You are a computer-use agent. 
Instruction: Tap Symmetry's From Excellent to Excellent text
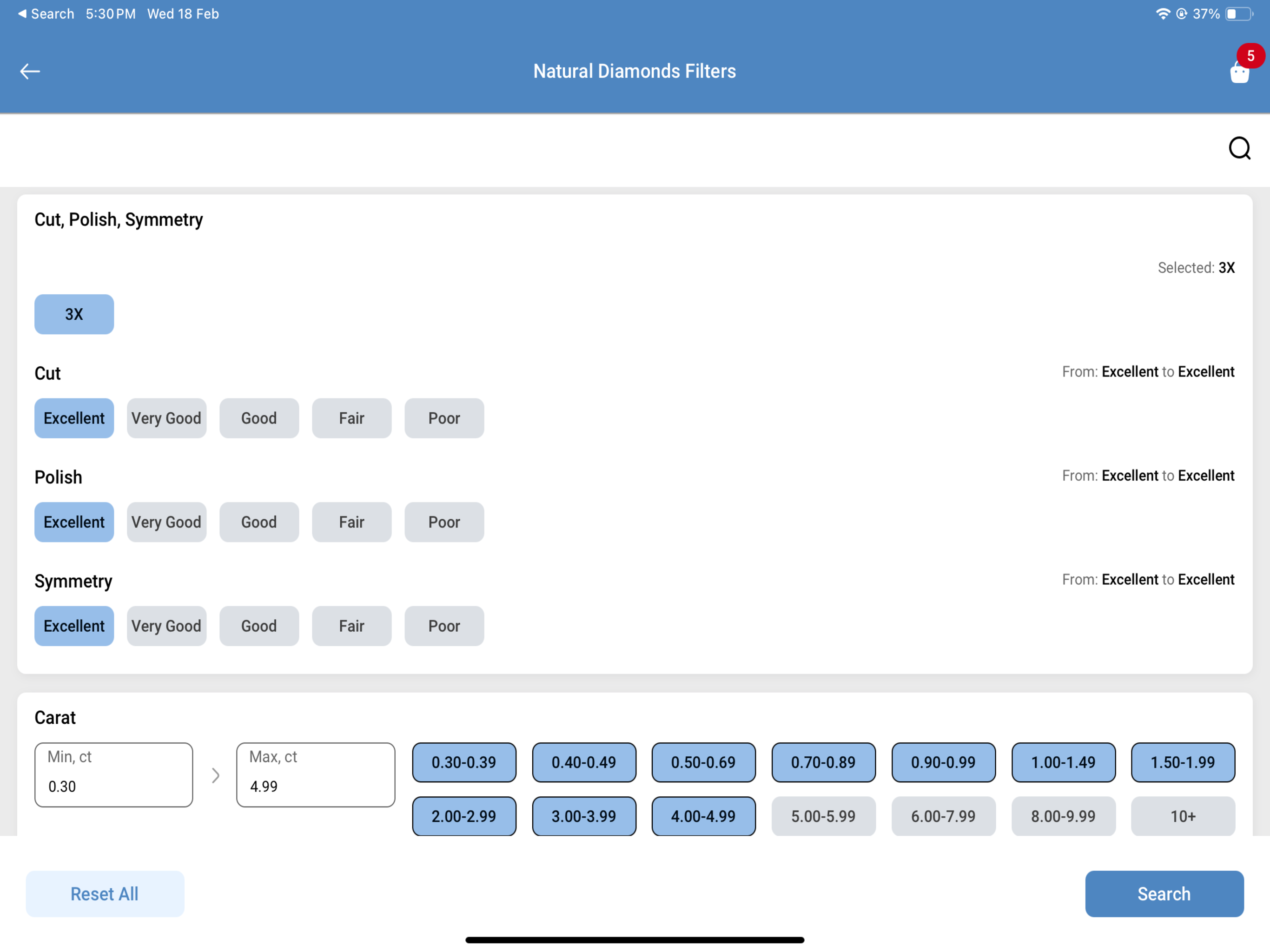[1148, 579]
